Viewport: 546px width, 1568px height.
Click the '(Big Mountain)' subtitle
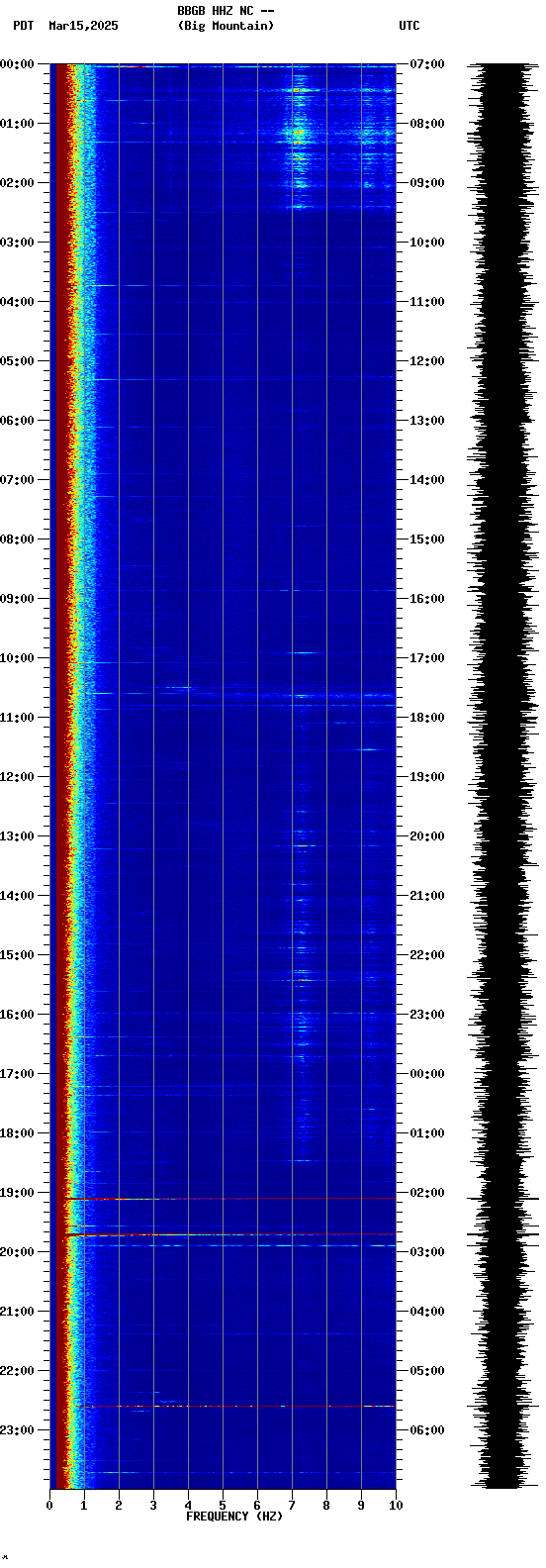[x=226, y=26]
